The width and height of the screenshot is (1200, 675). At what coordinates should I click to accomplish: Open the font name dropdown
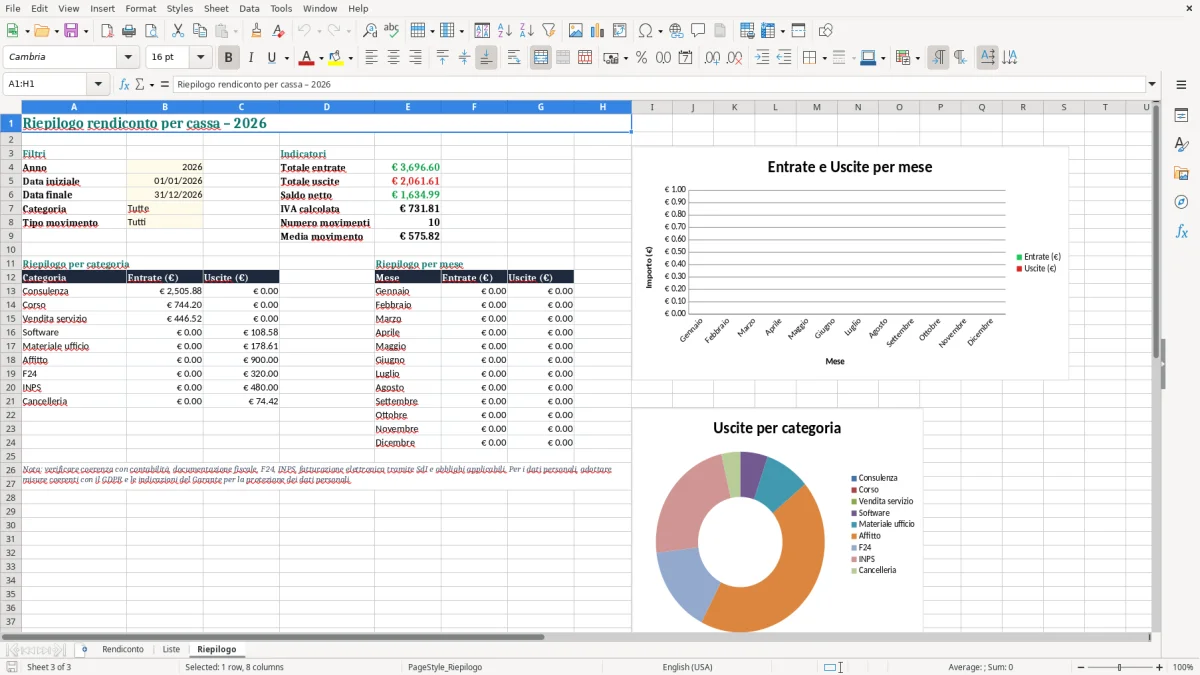pyautogui.click(x=127, y=58)
